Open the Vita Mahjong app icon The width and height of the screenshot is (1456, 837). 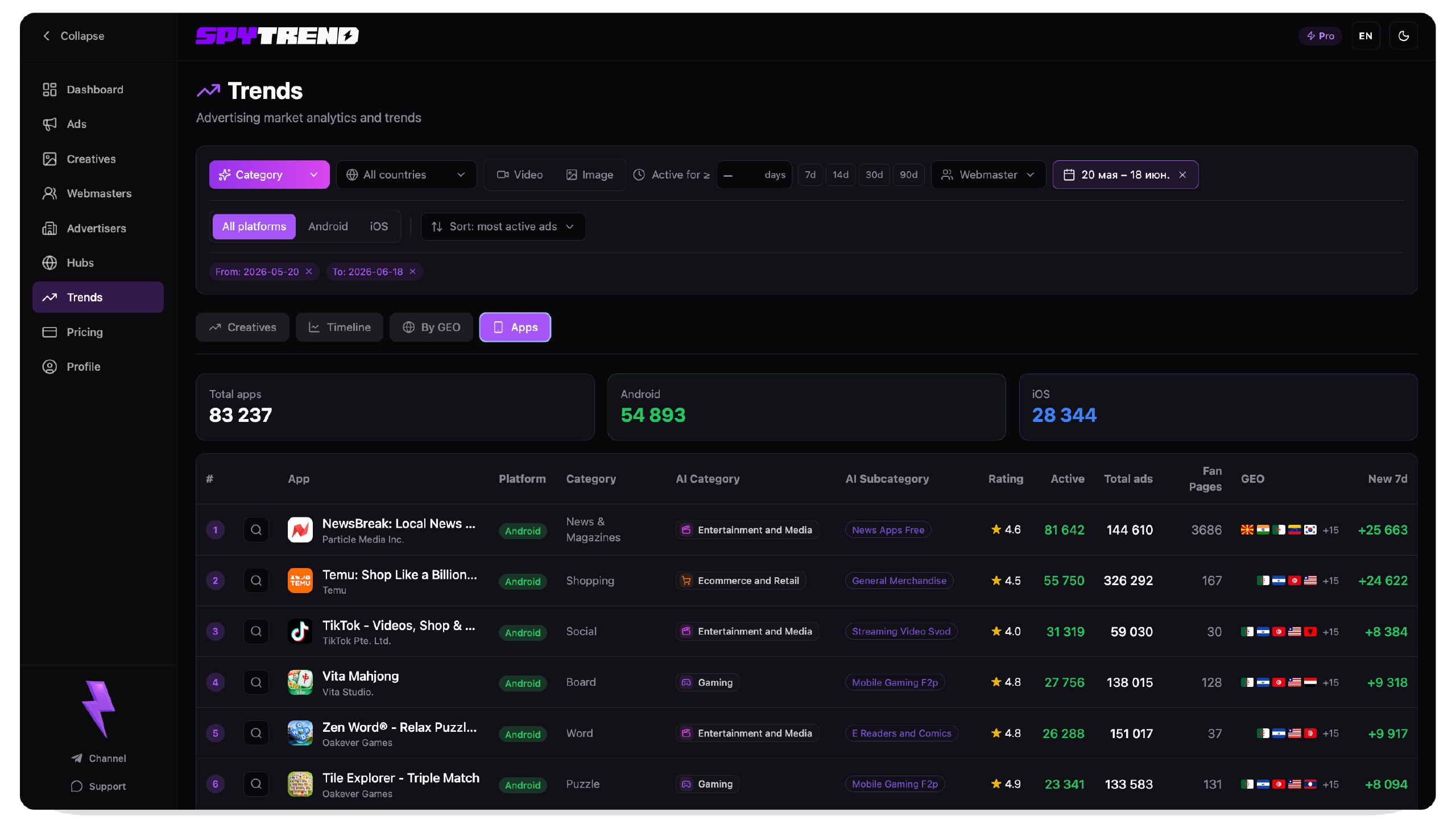click(x=300, y=682)
